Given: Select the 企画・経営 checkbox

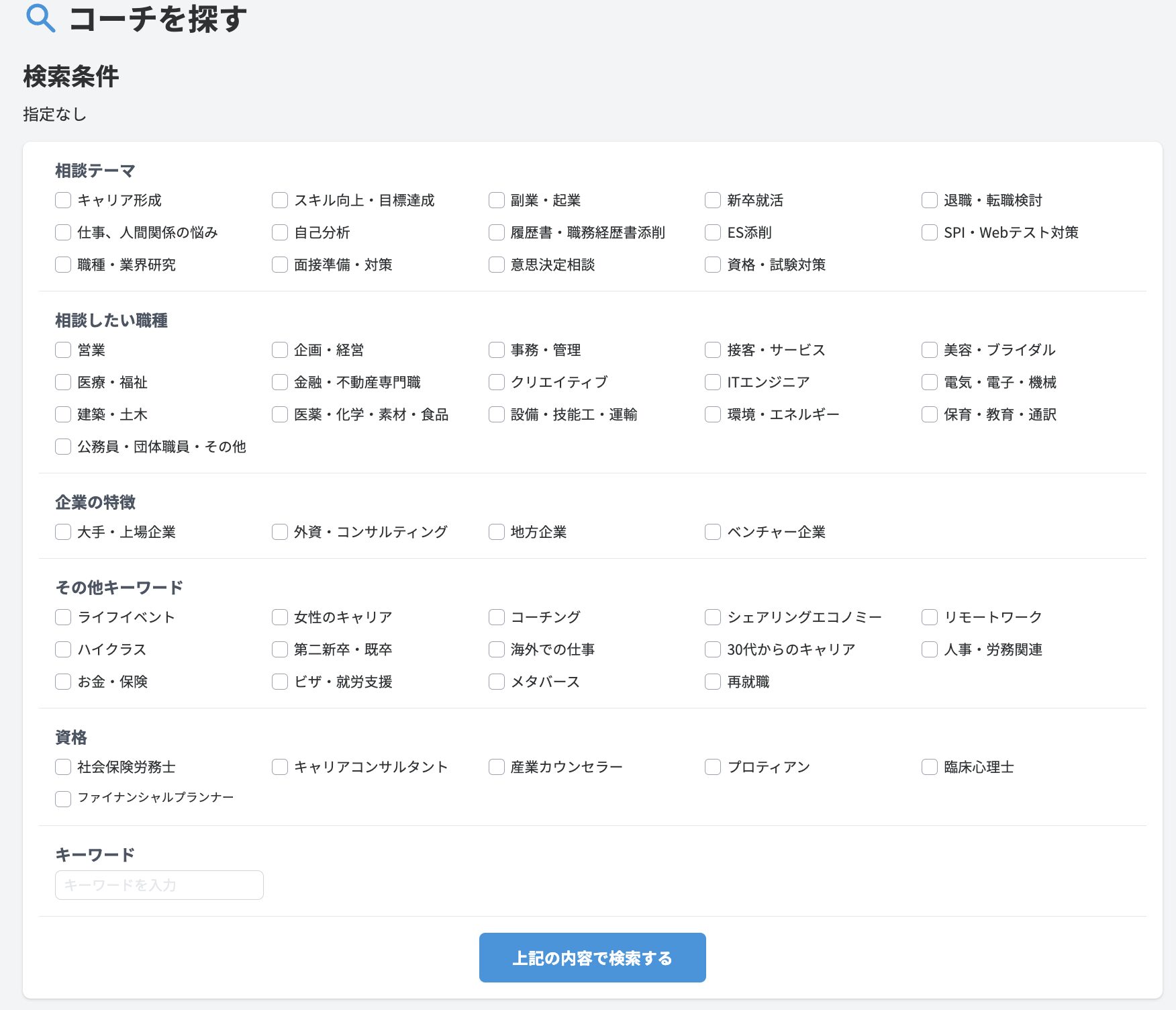Looking at the screenshot, I should pyautogui.click(x=280, y=350).
